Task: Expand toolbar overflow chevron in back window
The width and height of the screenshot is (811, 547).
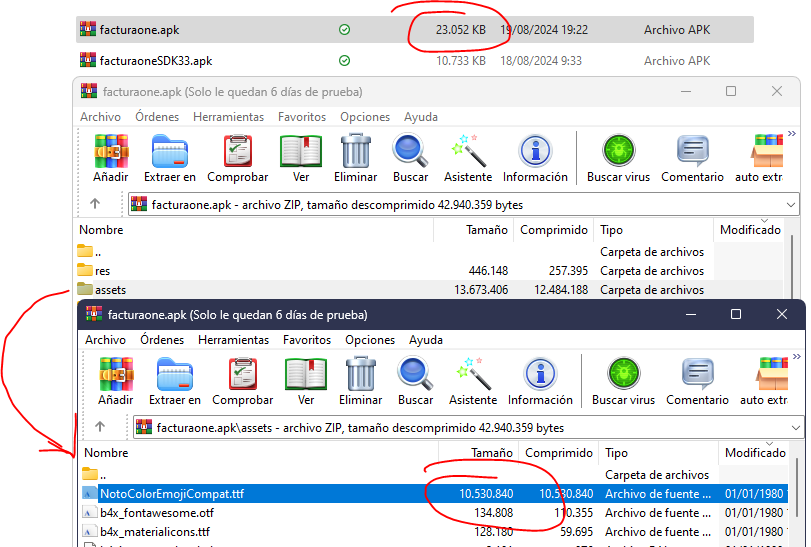Action: point(791,133)
